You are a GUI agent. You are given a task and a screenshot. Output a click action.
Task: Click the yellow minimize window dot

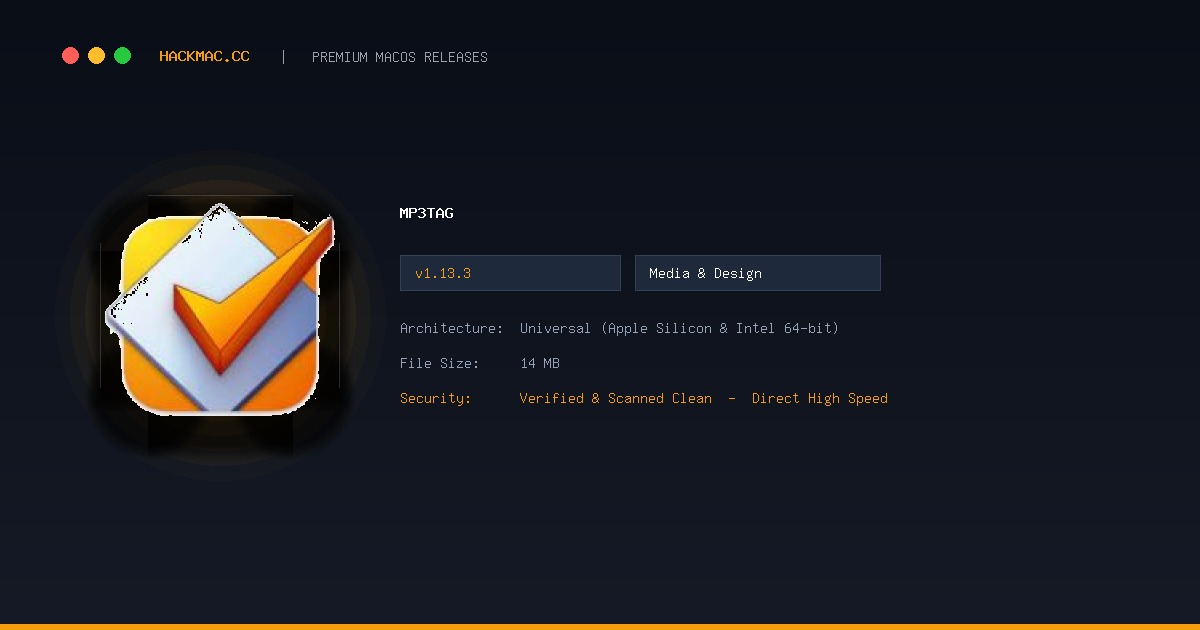click(96, 56)
